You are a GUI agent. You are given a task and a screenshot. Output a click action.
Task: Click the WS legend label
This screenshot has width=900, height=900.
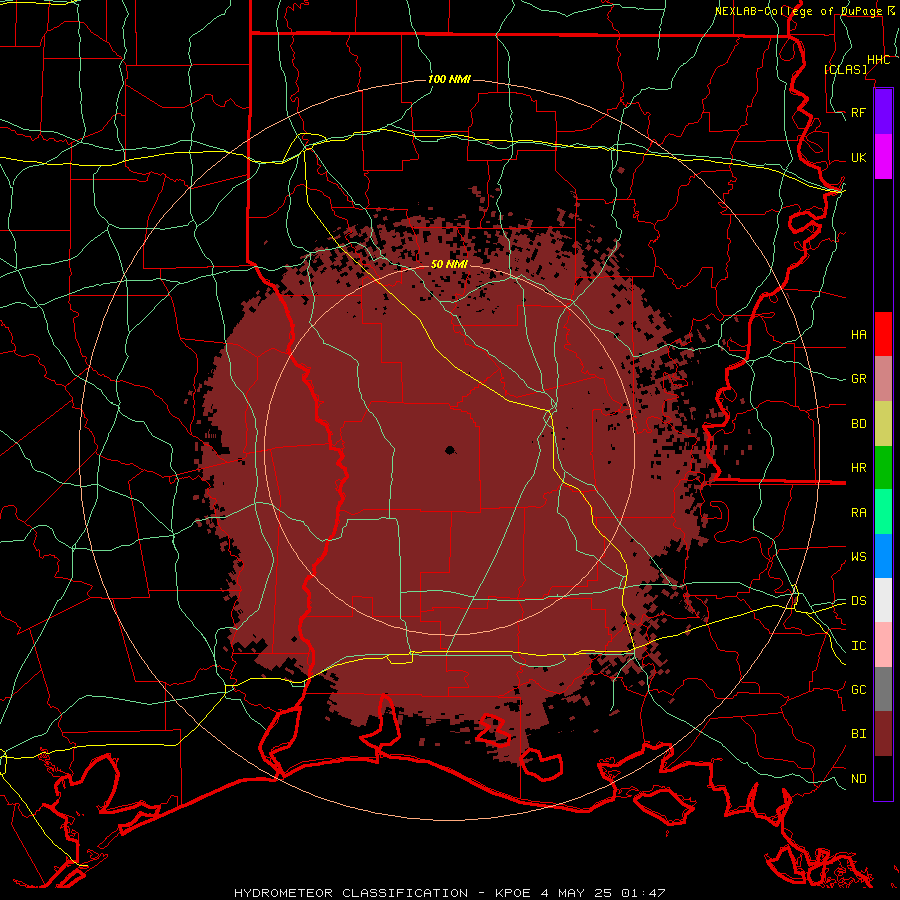859,557
